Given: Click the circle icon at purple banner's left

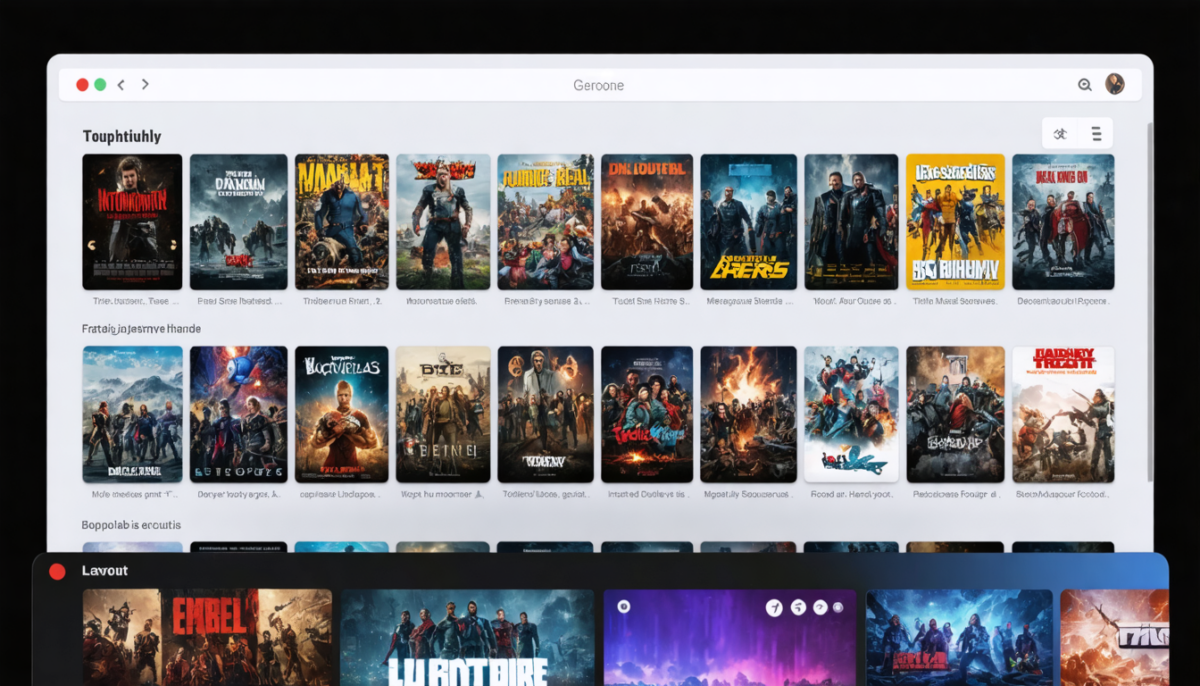Looking at the screenshot, I should coord(622,606).
